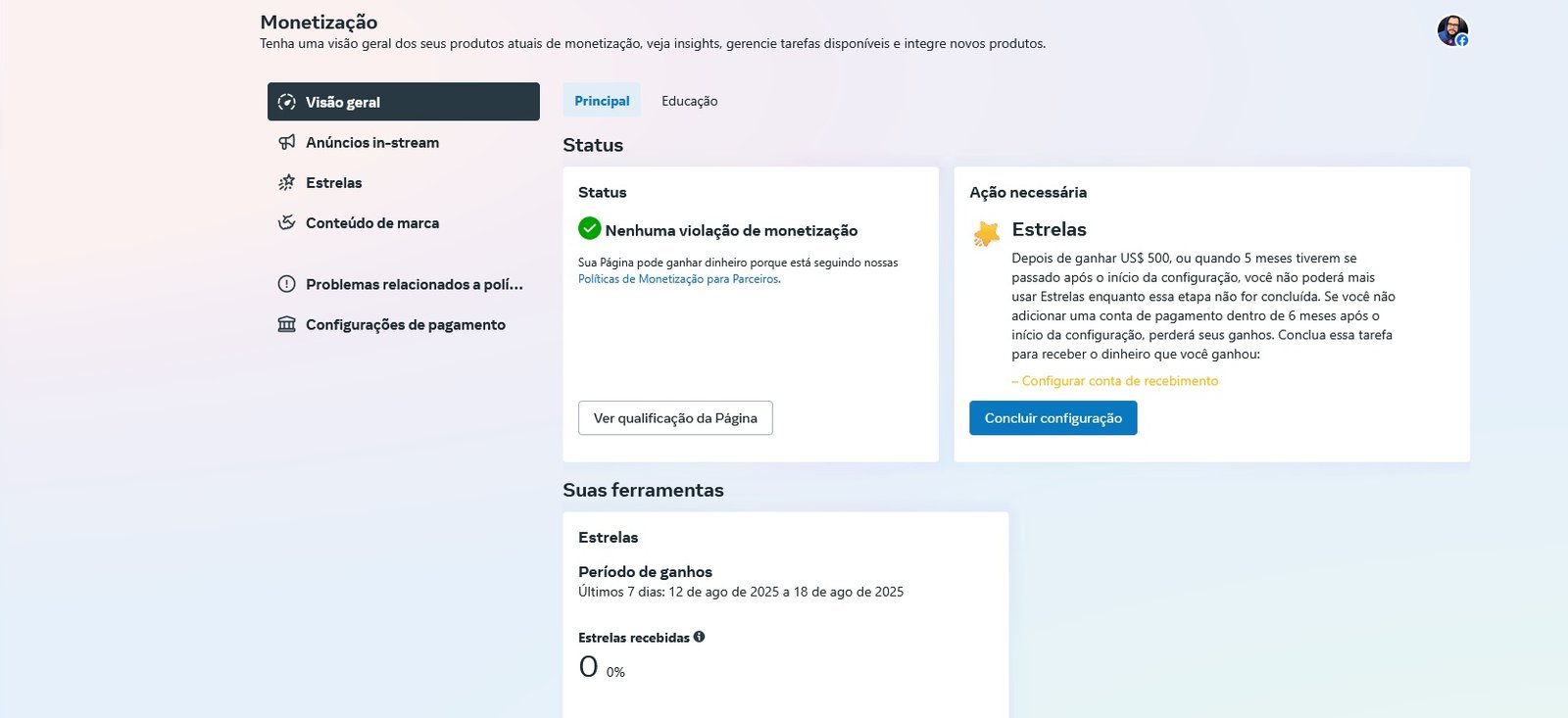Open Visão geral in the sidebar
The height and width of the screenshot is (718, 1568).
coord(404,102)
